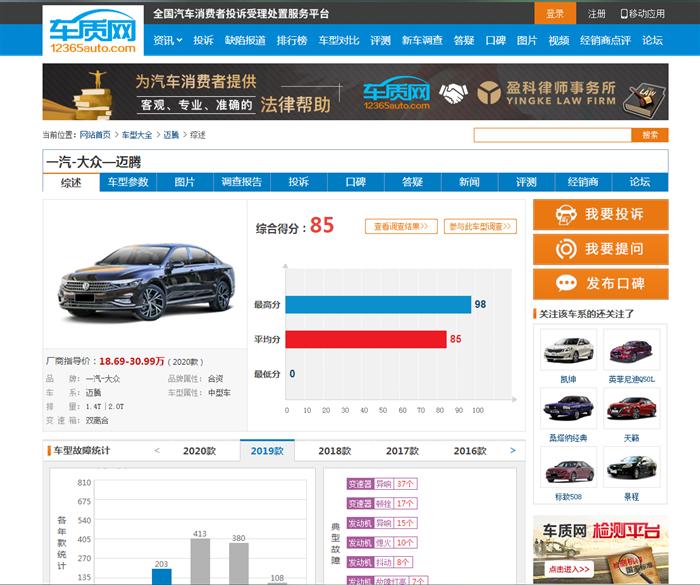Screen dimensions: 700x585
Task: Select the 2018款 year tab
Action: [335, 451]
